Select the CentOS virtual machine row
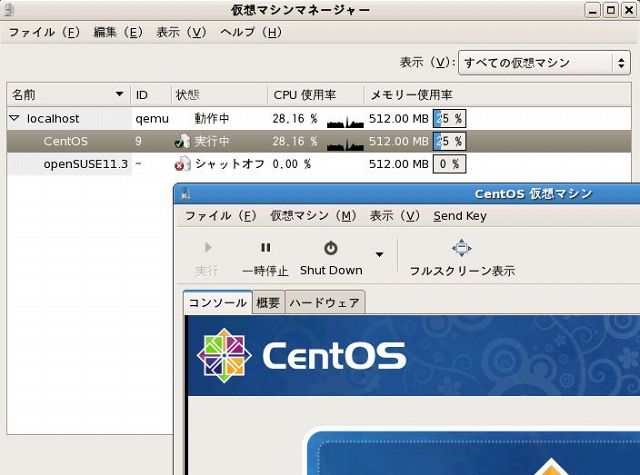The height and width of the screenshot is (475, 640). 319,141
